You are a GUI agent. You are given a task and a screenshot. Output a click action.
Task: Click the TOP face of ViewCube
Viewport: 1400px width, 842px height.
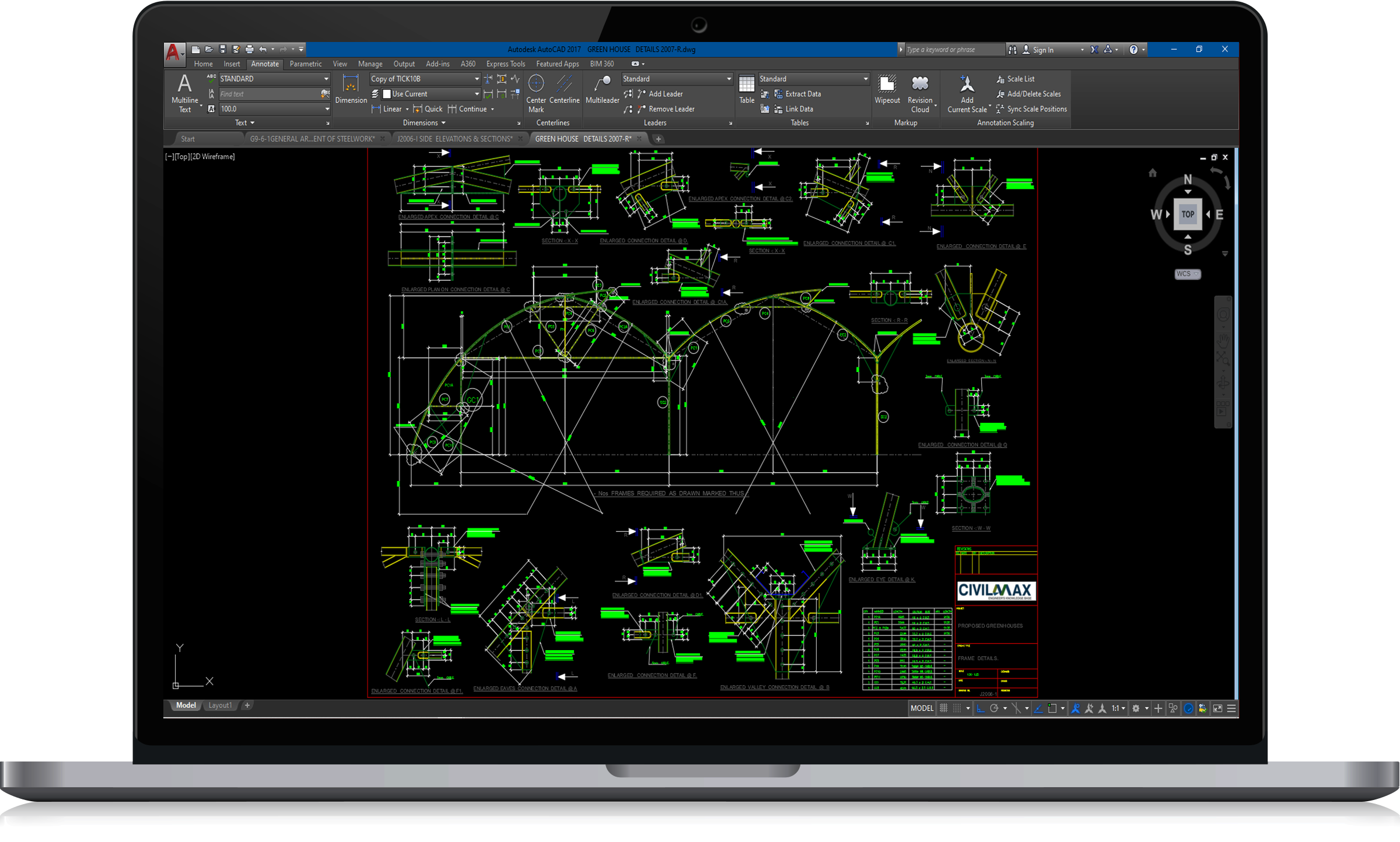(x=1188, y=214)
